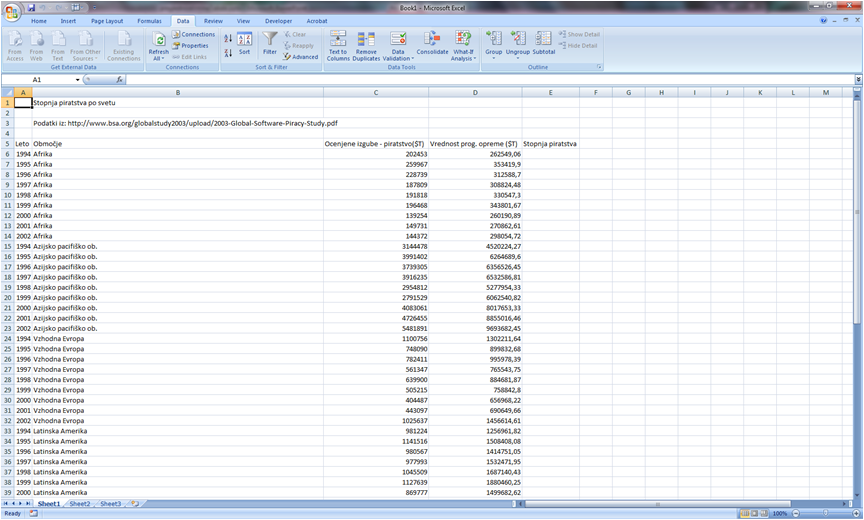Click the Select All corner button
This screenshot has width=864, height=520.
[8, 93]
